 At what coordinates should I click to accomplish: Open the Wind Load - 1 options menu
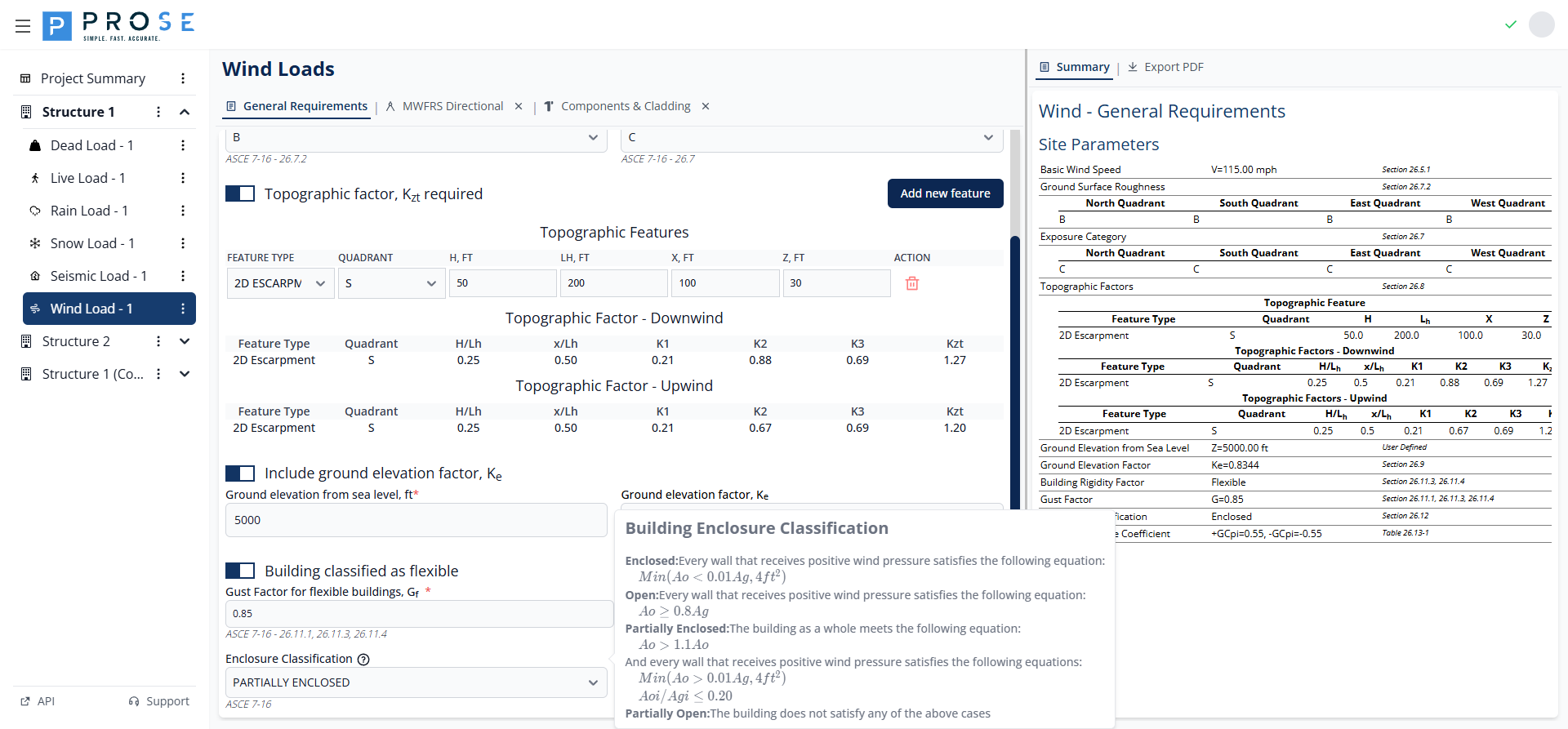pos(183,309)
